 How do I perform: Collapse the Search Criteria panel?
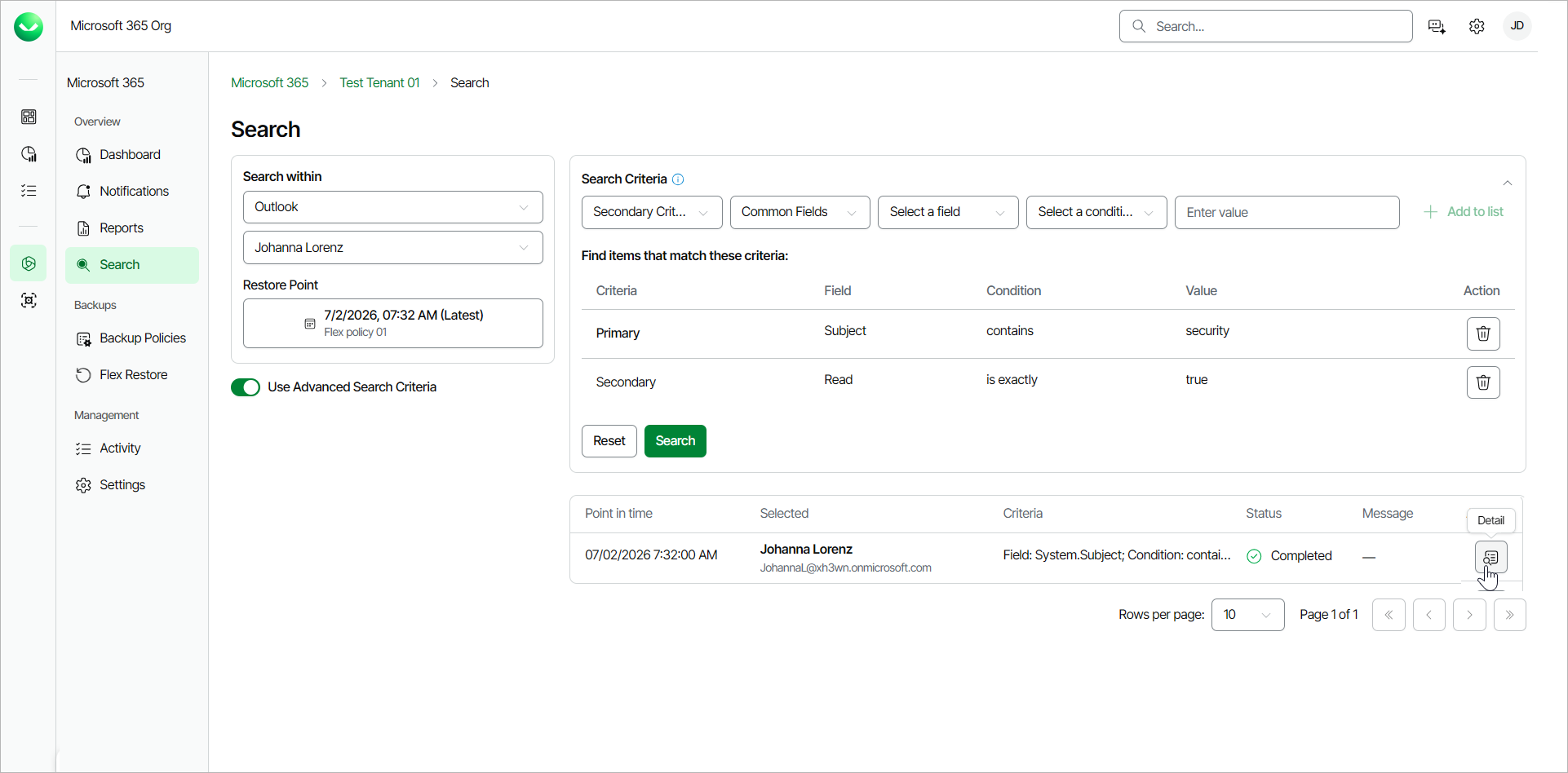[x=1508, y=183]
